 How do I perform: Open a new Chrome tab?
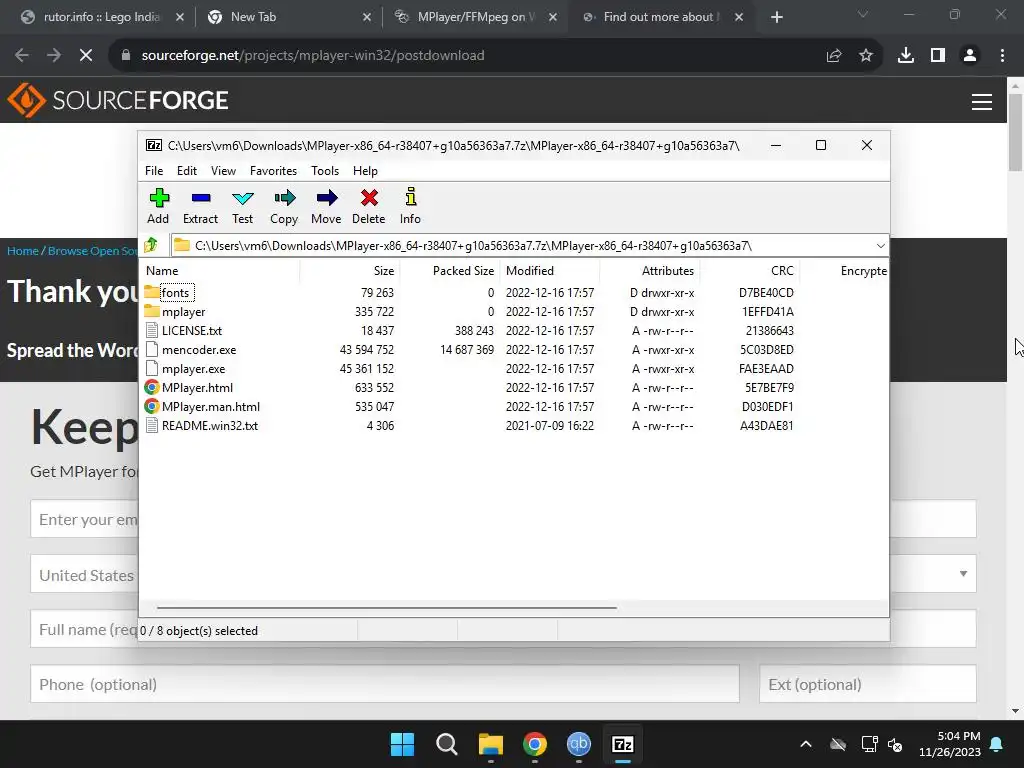776,17
